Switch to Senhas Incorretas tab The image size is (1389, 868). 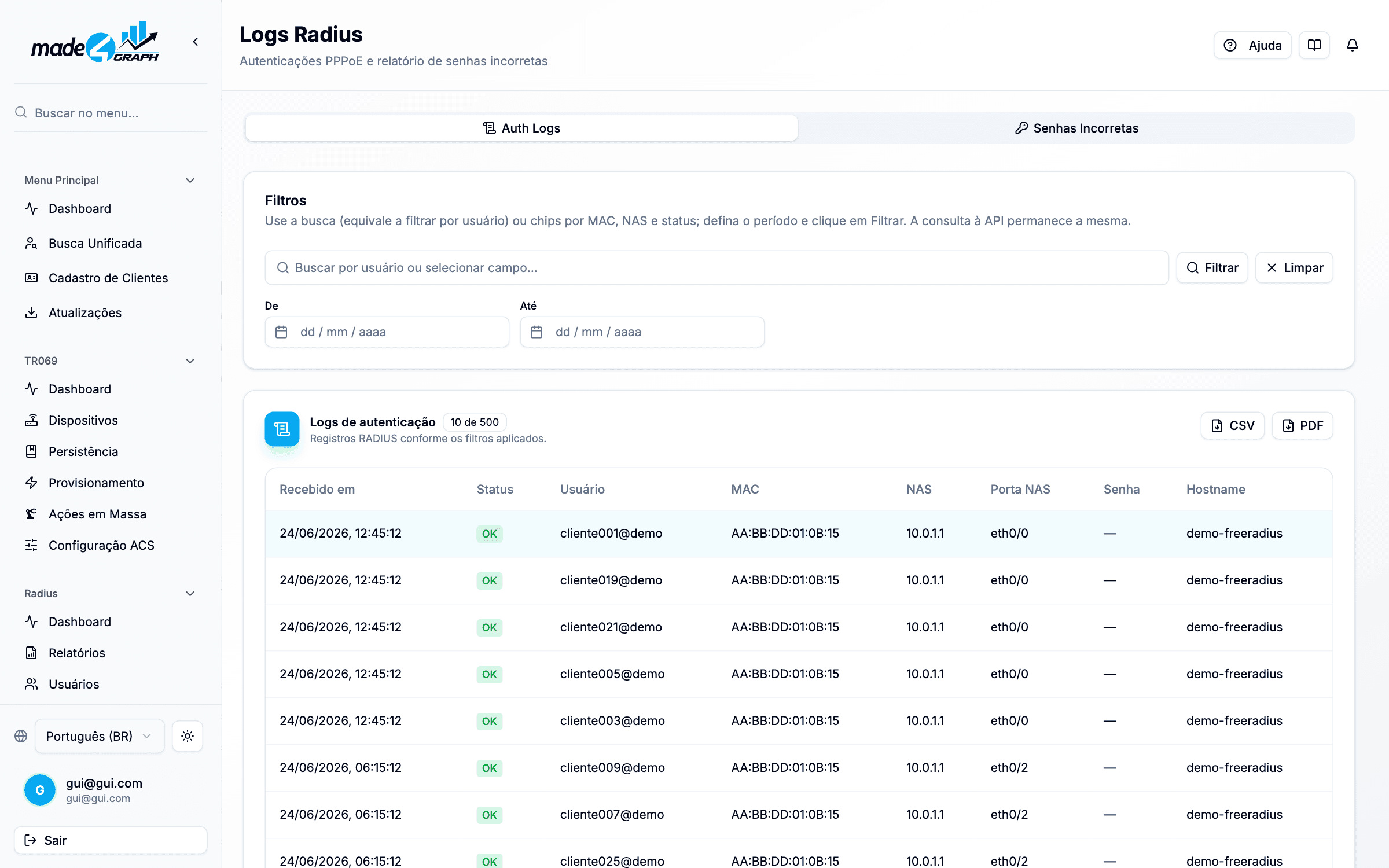point(1076,128)
